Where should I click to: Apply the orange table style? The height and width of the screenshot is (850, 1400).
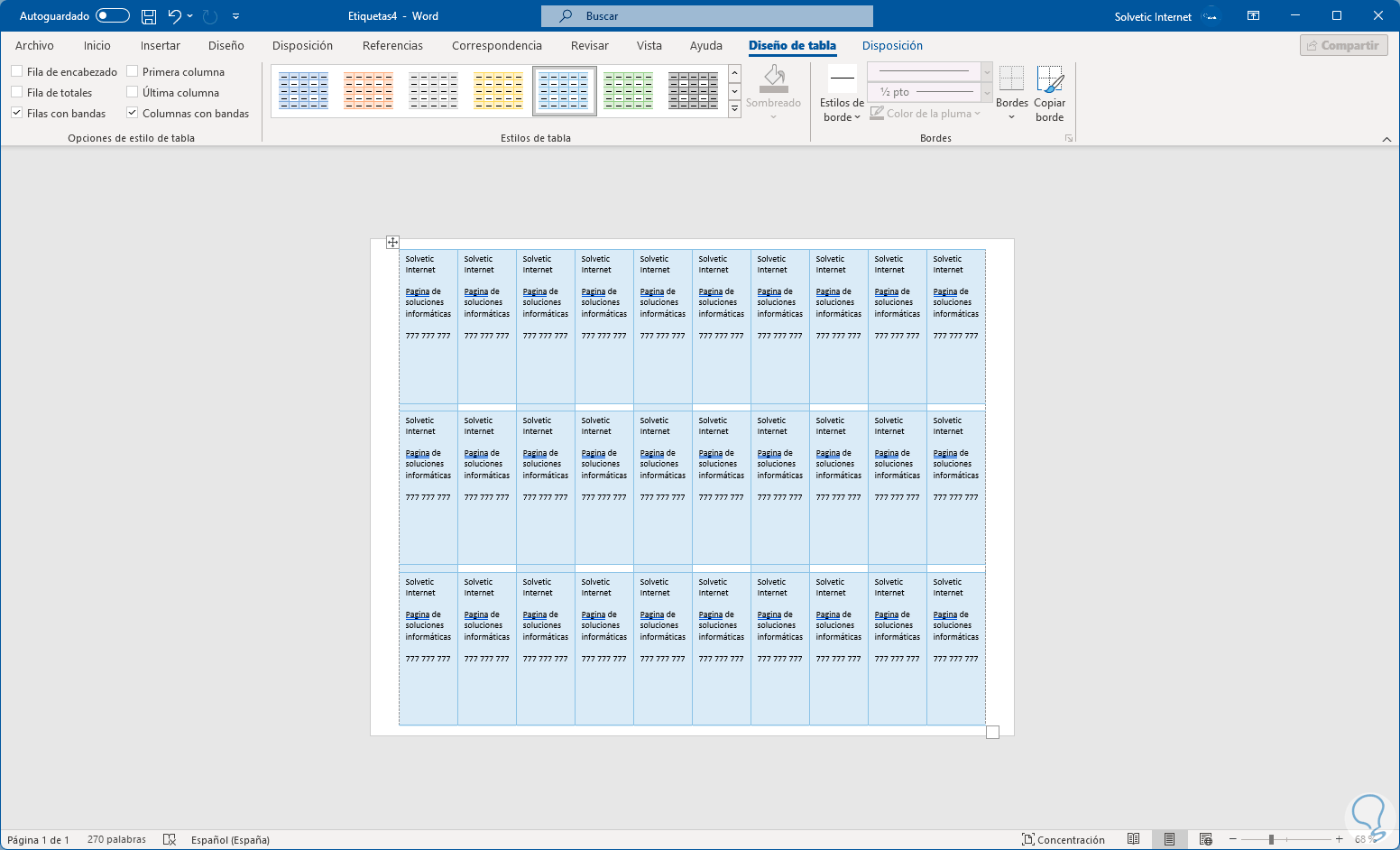coord(369,90)
